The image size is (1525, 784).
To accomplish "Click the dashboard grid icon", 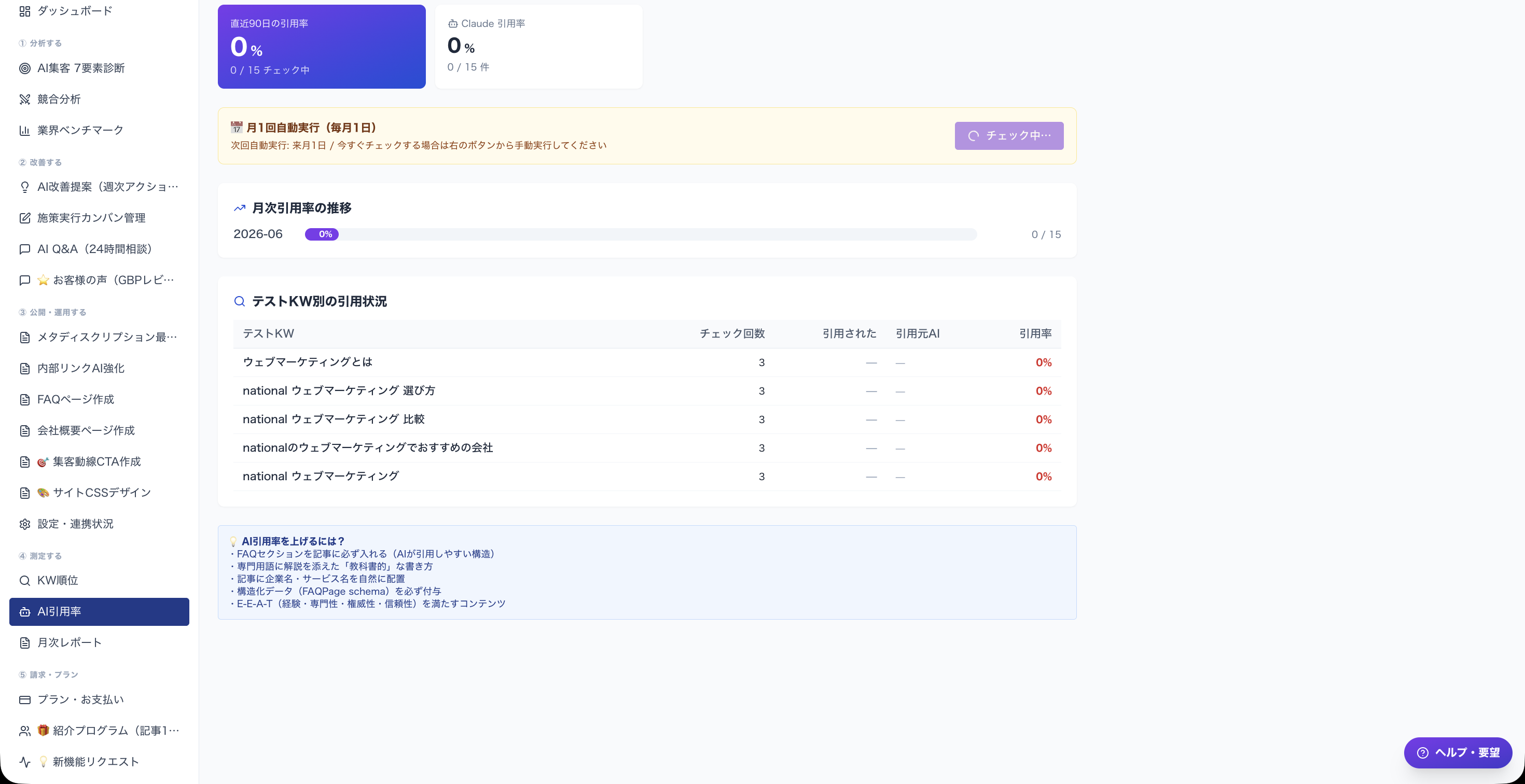I will pos(24,11).
